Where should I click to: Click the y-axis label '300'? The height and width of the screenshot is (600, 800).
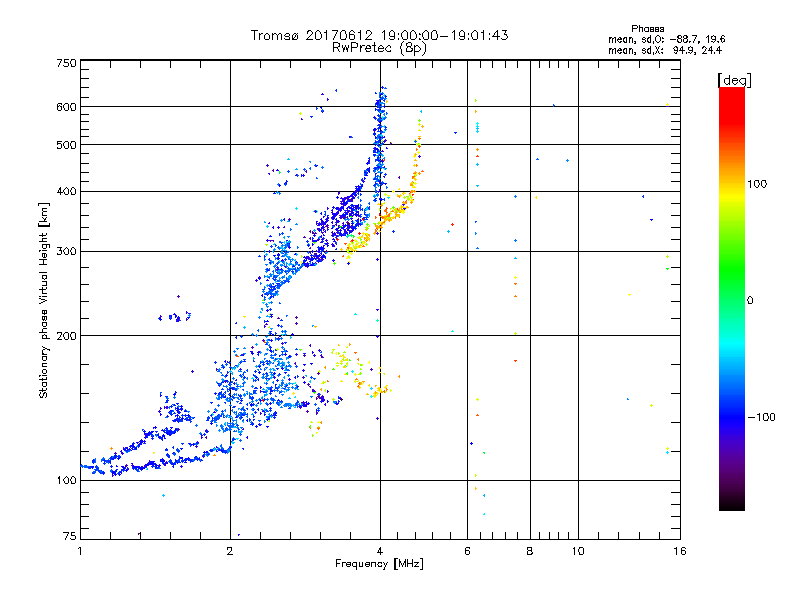66,252
